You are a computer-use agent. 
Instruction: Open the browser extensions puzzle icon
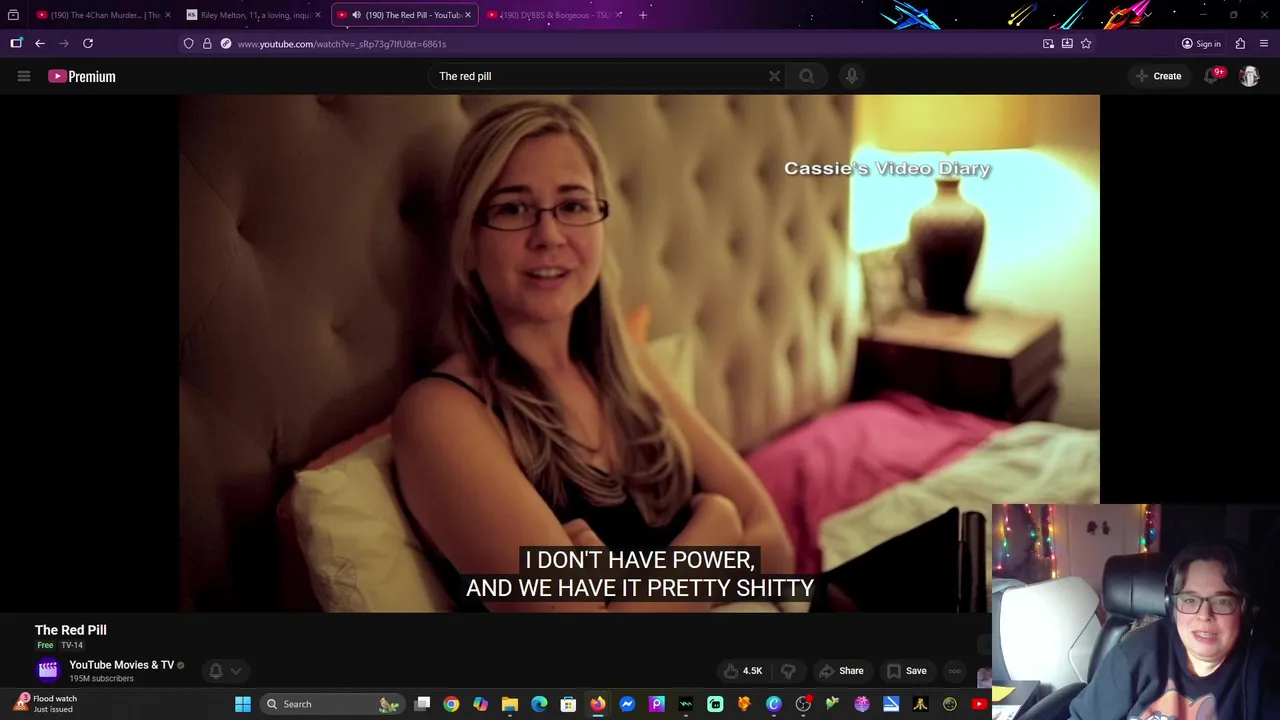[x=1240, y=44]
